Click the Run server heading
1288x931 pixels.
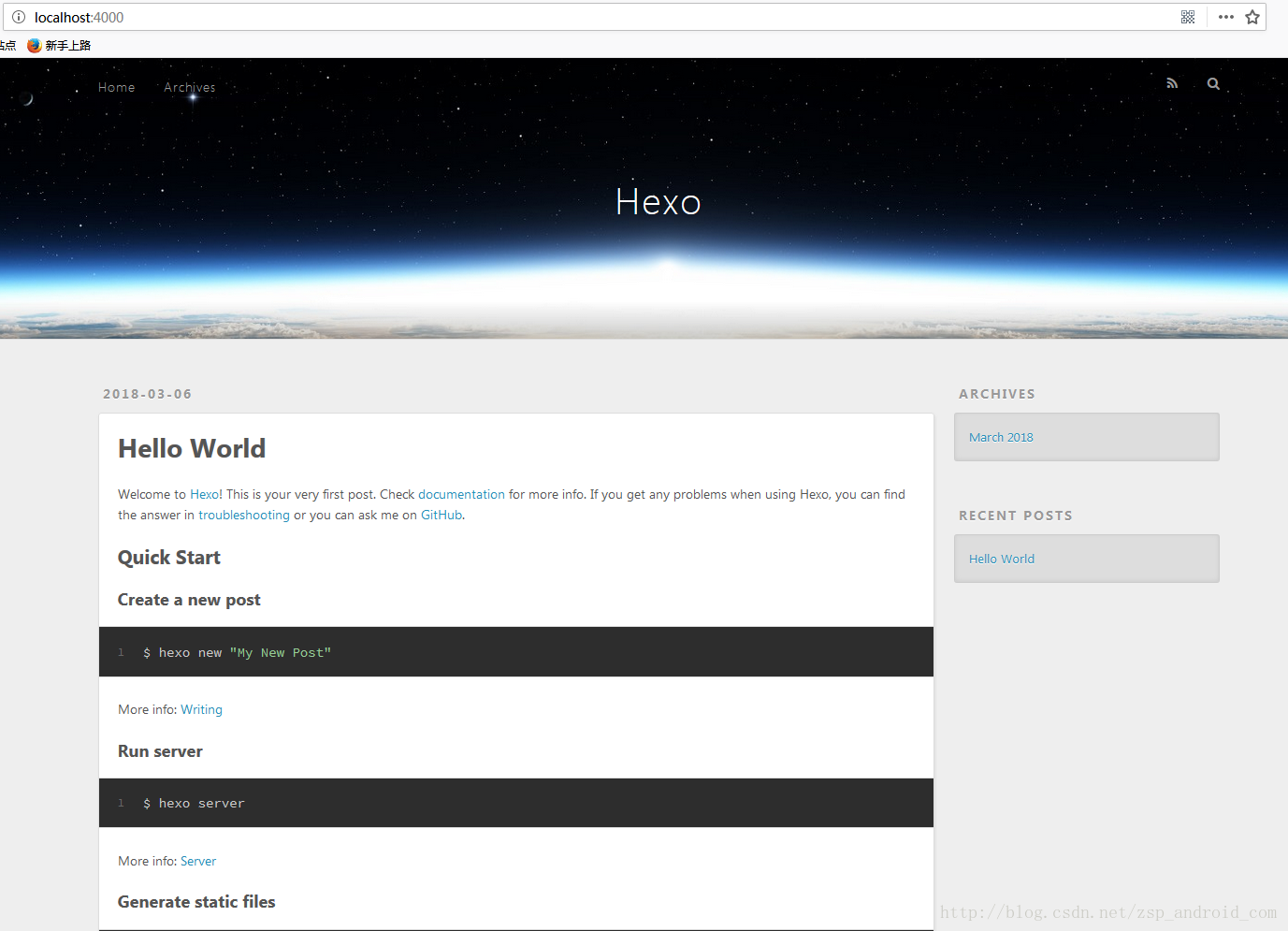pyautogui.click(x=160, y=751)
